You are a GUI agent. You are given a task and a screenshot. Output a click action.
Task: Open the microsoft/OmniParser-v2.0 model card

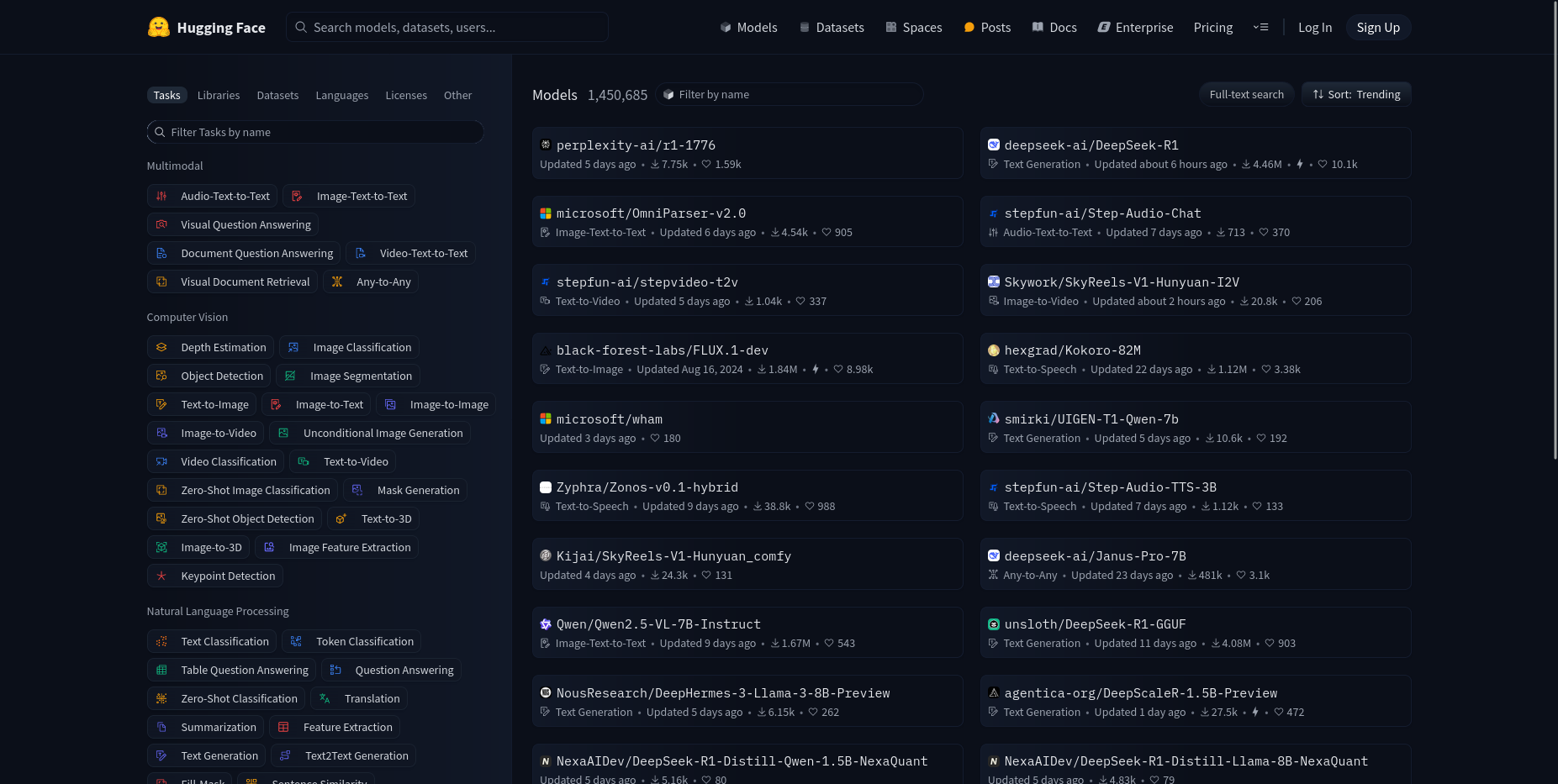click(x=747, y=222)
